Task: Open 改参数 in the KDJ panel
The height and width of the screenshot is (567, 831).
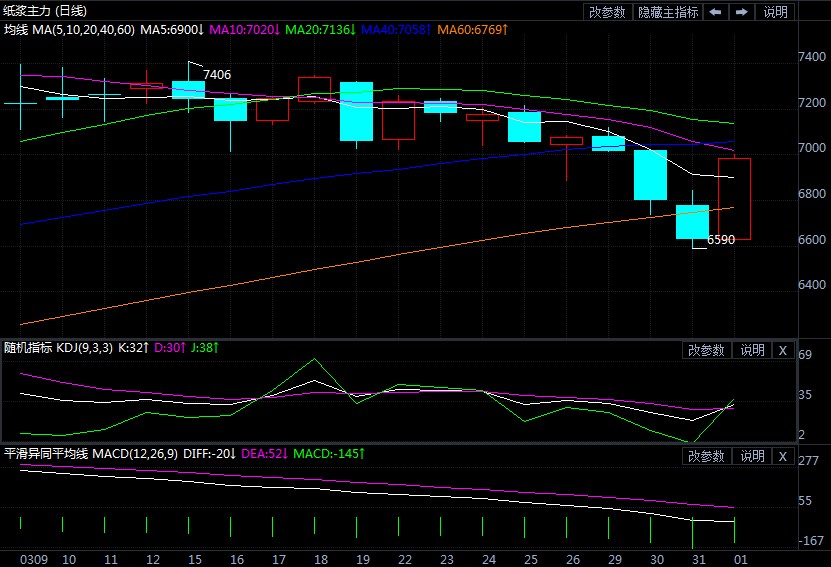Action: (706, 350)
